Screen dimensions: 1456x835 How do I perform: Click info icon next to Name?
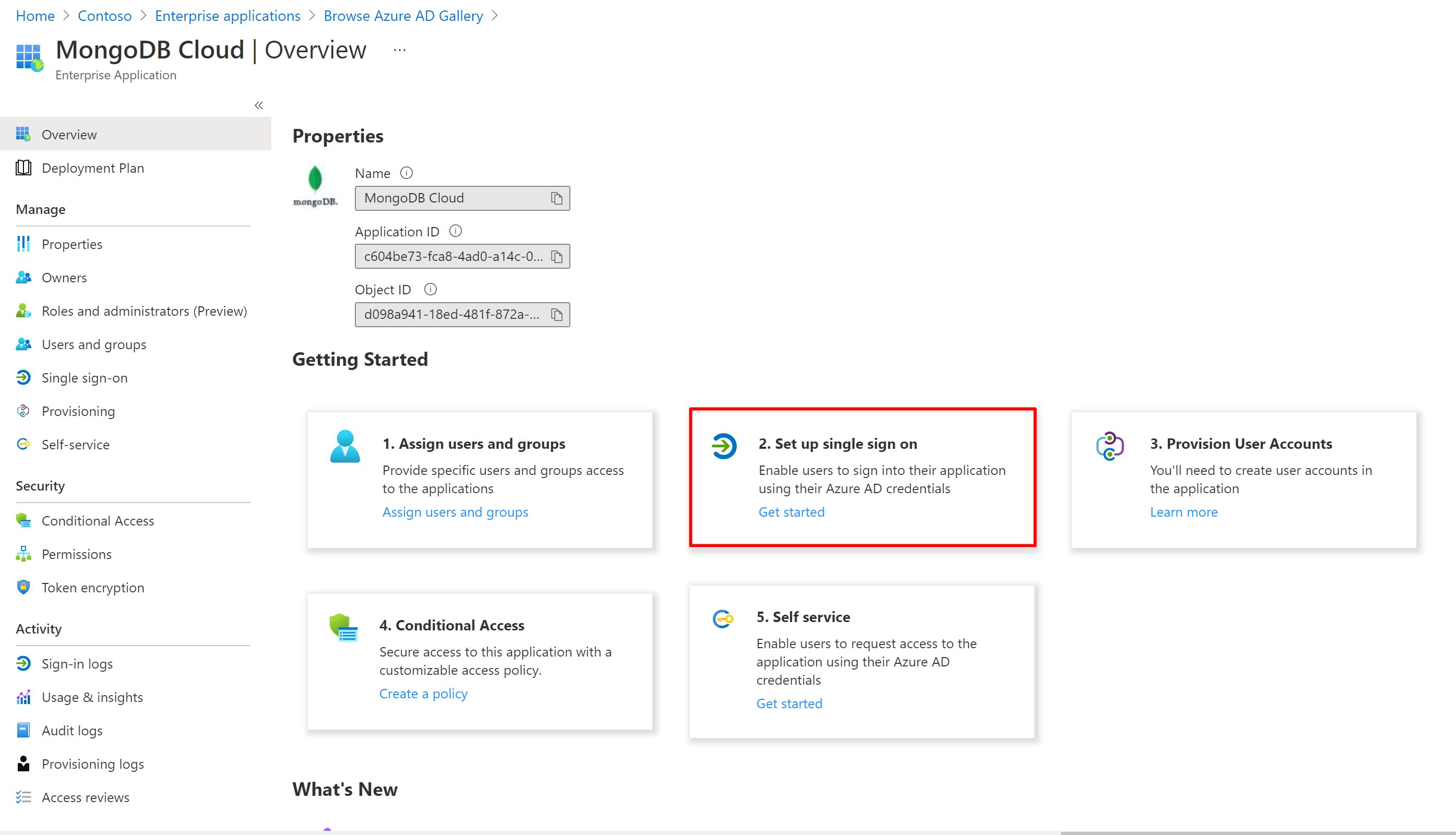point(406,173)
